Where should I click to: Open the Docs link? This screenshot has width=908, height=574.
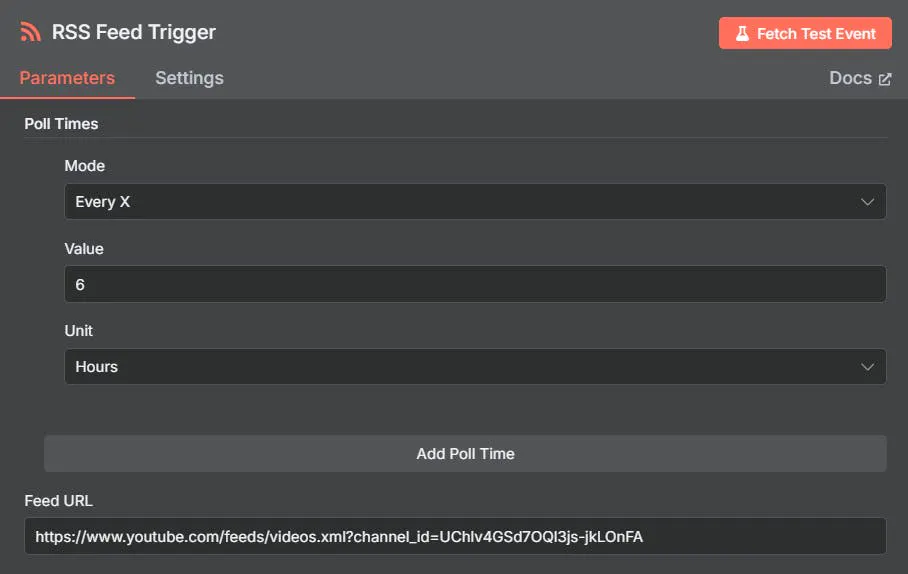tap(860, 78)
